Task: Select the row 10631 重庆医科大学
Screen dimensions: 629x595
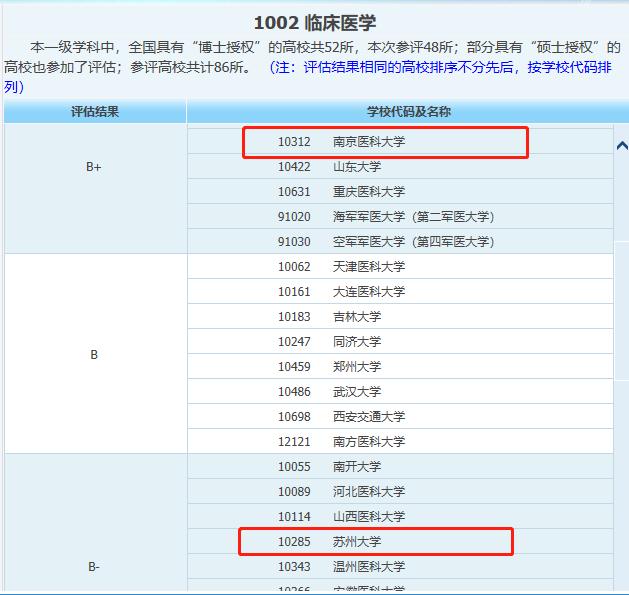Action: coord(400,191)
